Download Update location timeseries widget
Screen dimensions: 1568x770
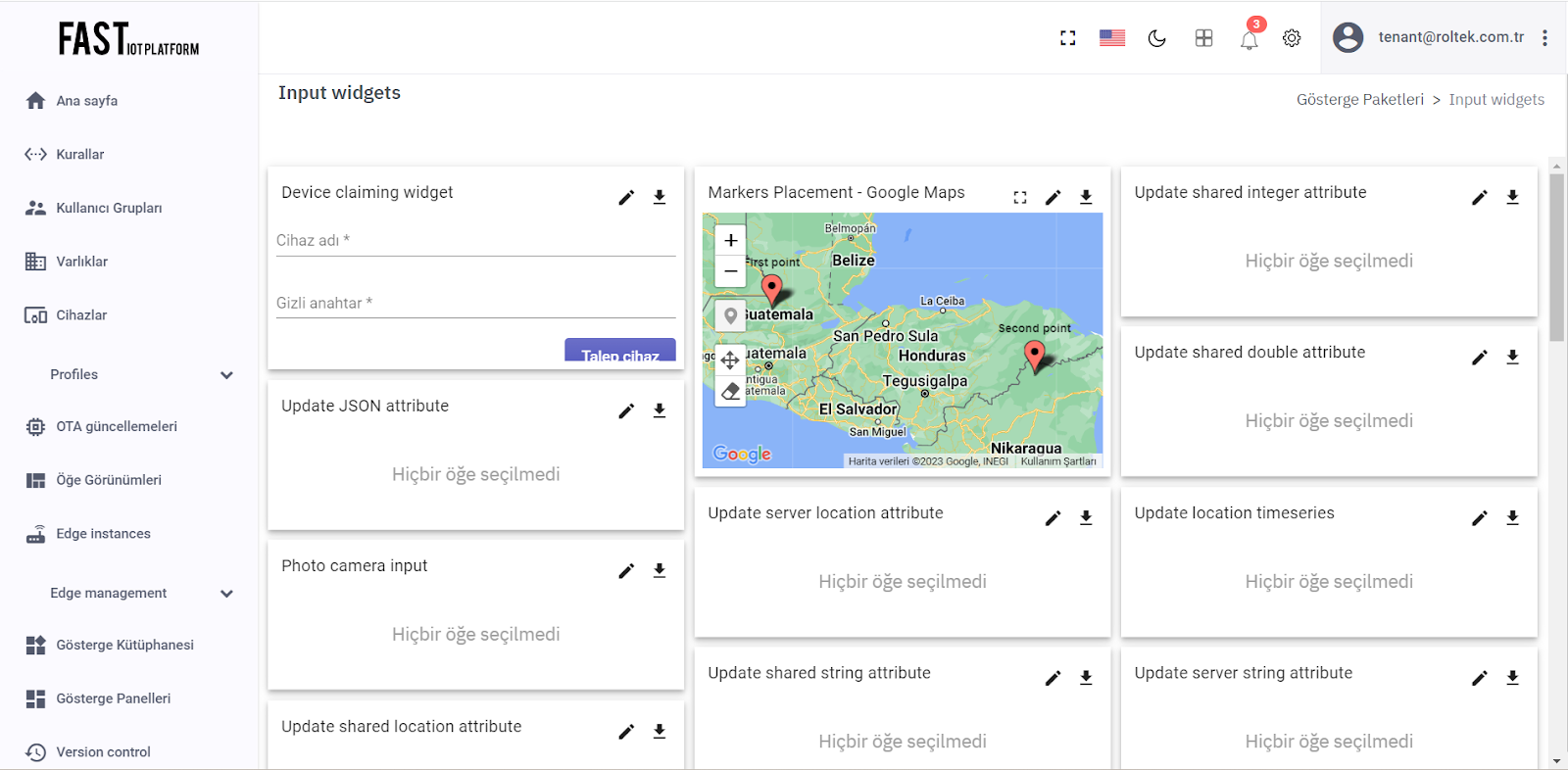click(x=1513, y=518)
